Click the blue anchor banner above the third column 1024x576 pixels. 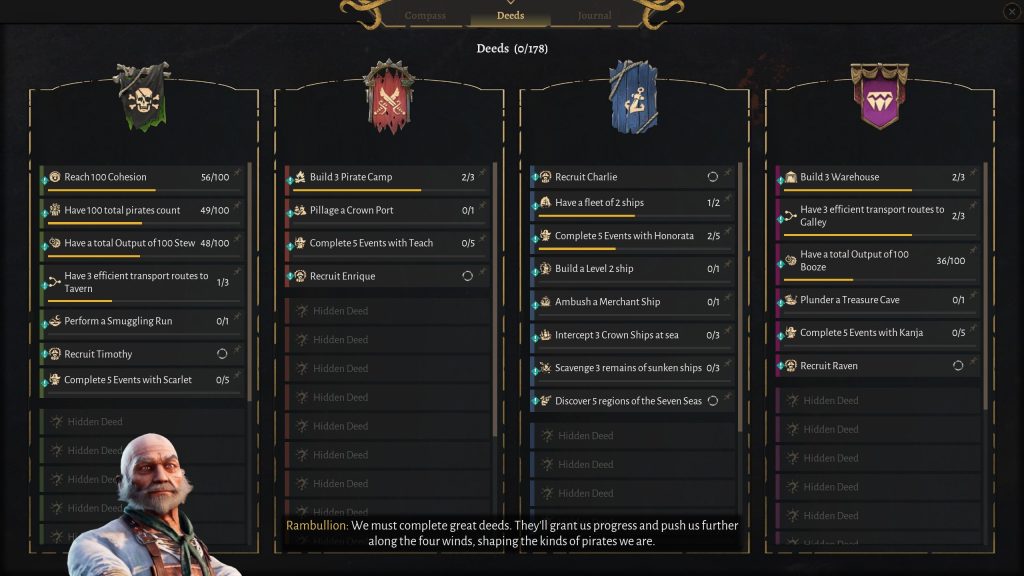pyautogui.click(x=632, y=98)
